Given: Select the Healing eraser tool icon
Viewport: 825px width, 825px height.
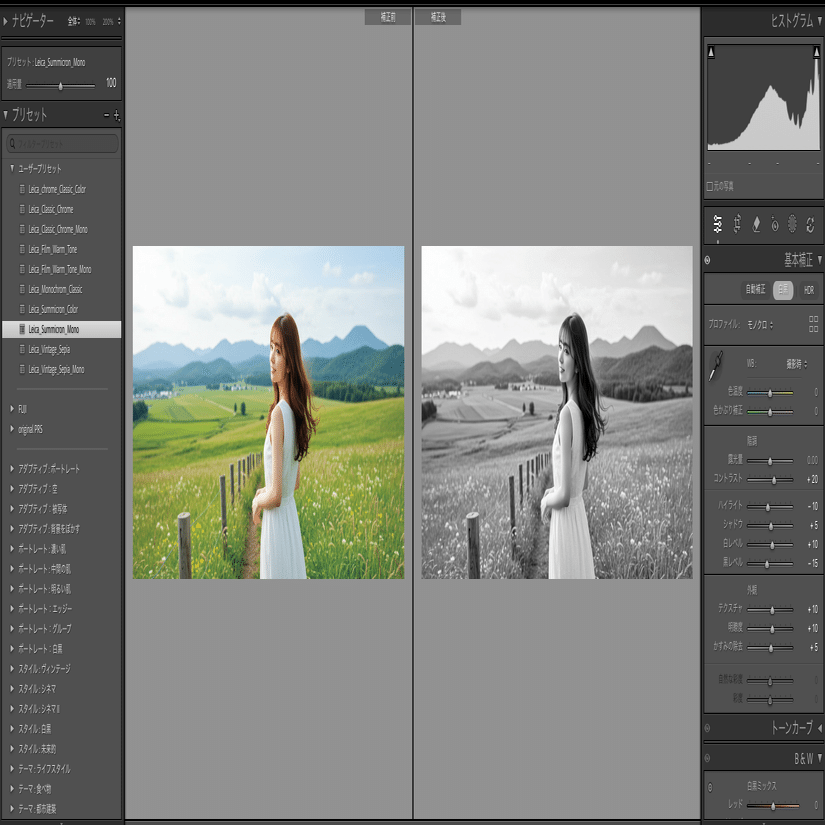Looking at the screenshot, I should pyautogui.click(x=756, y=224).
